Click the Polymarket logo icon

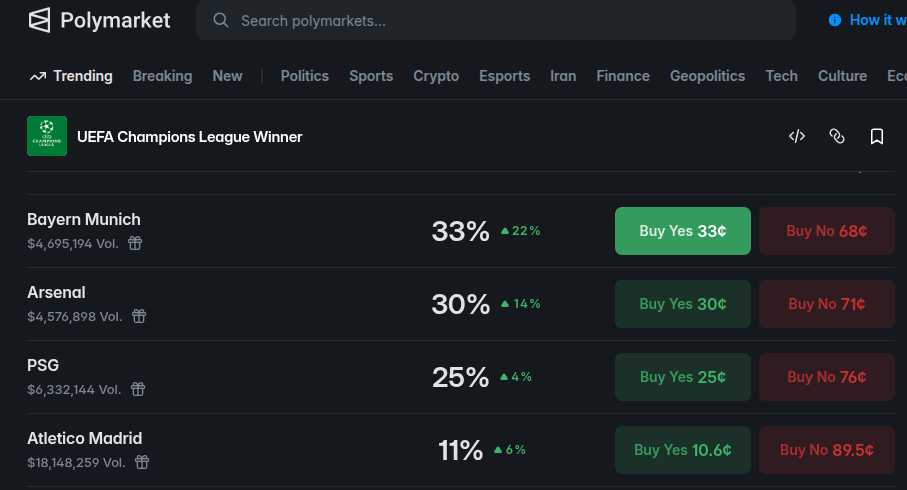click(39, 20)
